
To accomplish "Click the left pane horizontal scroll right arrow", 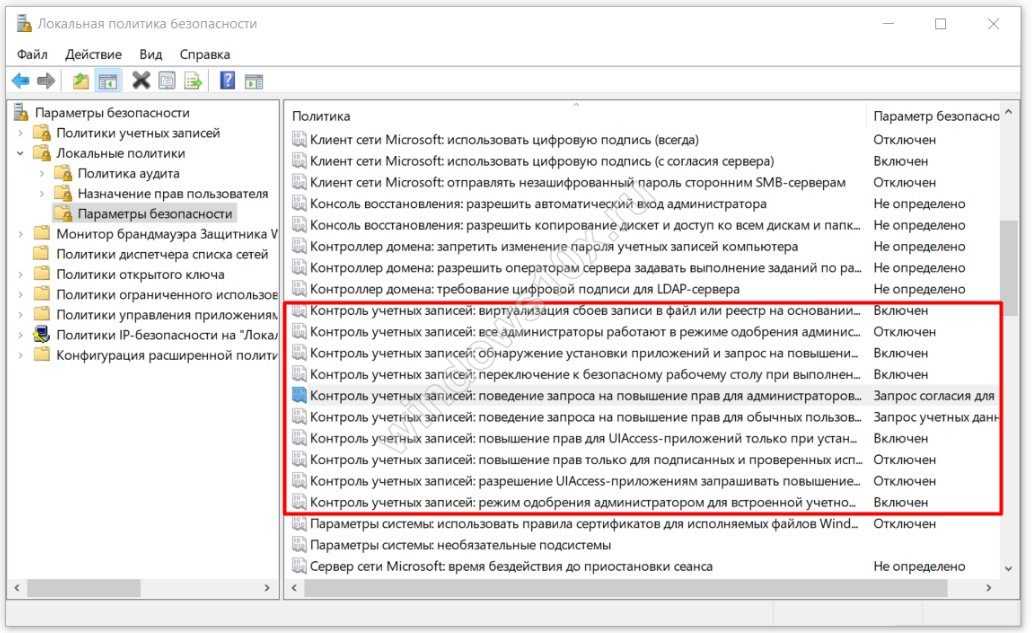I will [267, 588].
